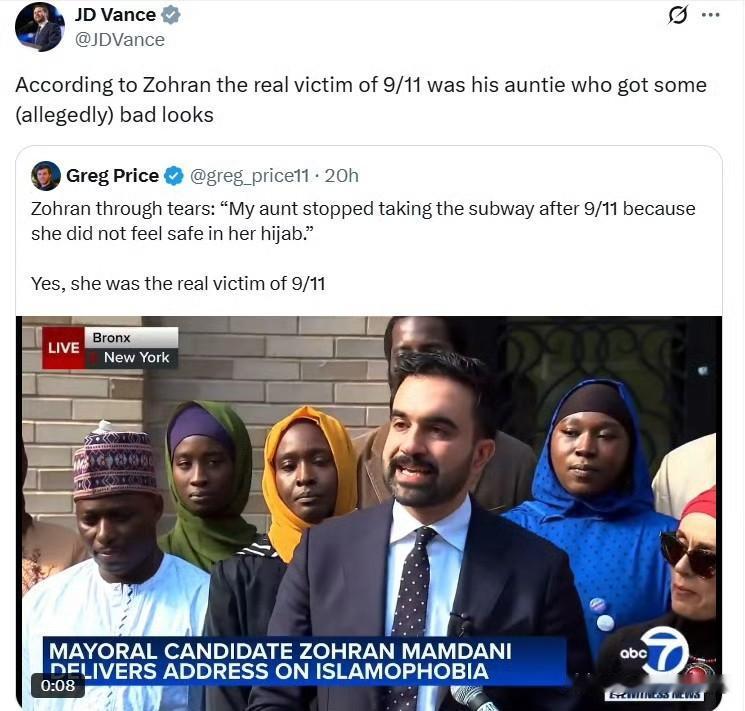745x711 pixels.
Task: Click the Mayoral Candidate news chyron banner
Action: tap(304, 661)
